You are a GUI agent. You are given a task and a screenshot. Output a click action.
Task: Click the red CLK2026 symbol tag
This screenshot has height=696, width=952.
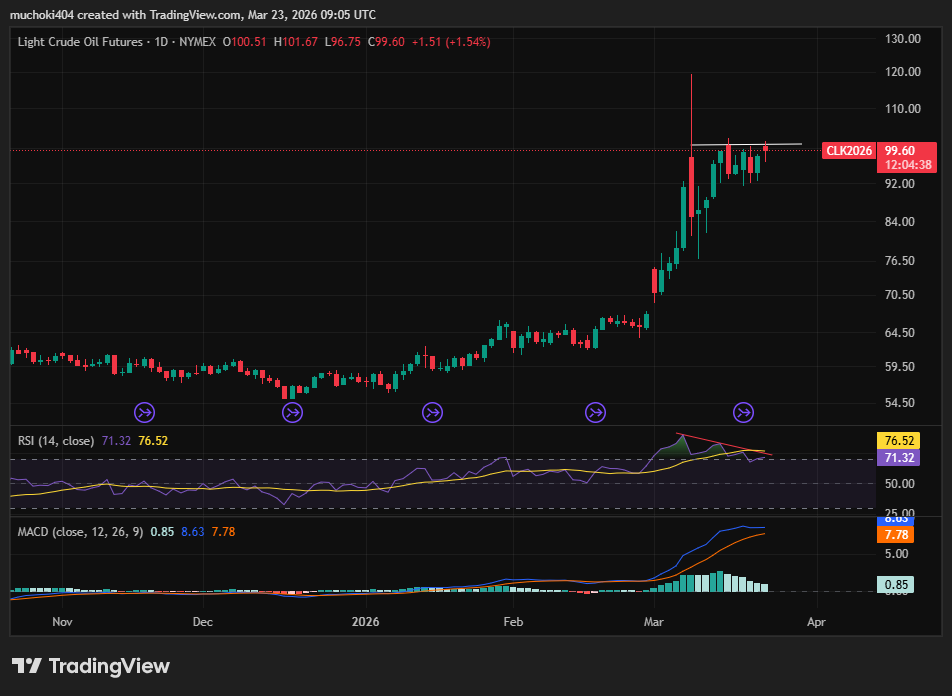click(848, 151)
